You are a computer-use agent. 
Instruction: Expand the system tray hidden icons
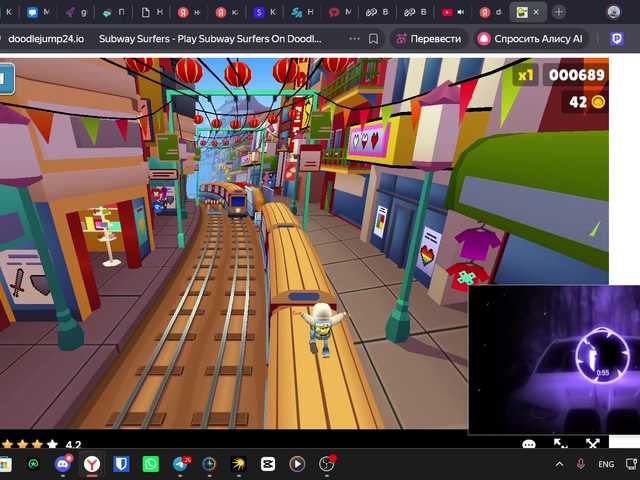[x=559, y=464]
